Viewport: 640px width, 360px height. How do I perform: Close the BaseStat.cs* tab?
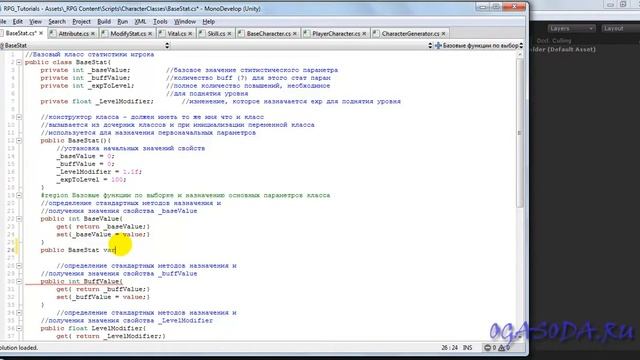tap(41, 33)
